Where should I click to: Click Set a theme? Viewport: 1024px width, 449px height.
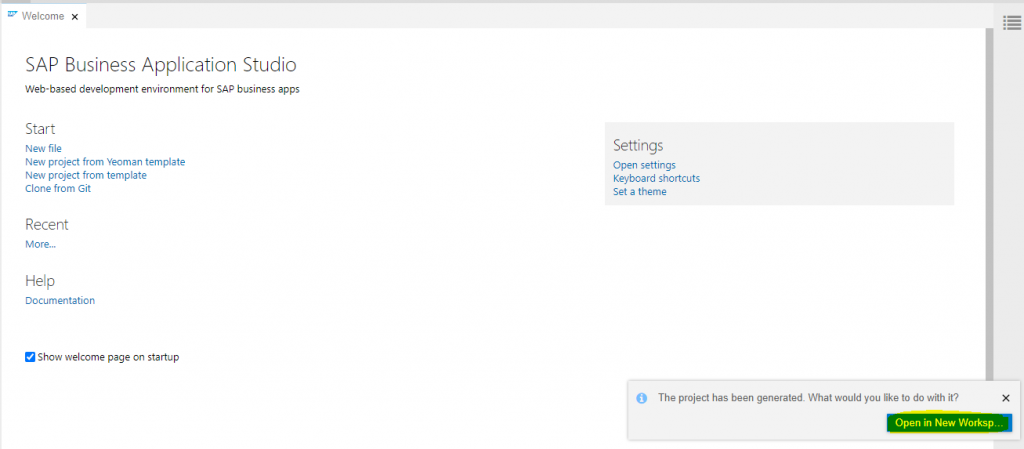[640, 192]
